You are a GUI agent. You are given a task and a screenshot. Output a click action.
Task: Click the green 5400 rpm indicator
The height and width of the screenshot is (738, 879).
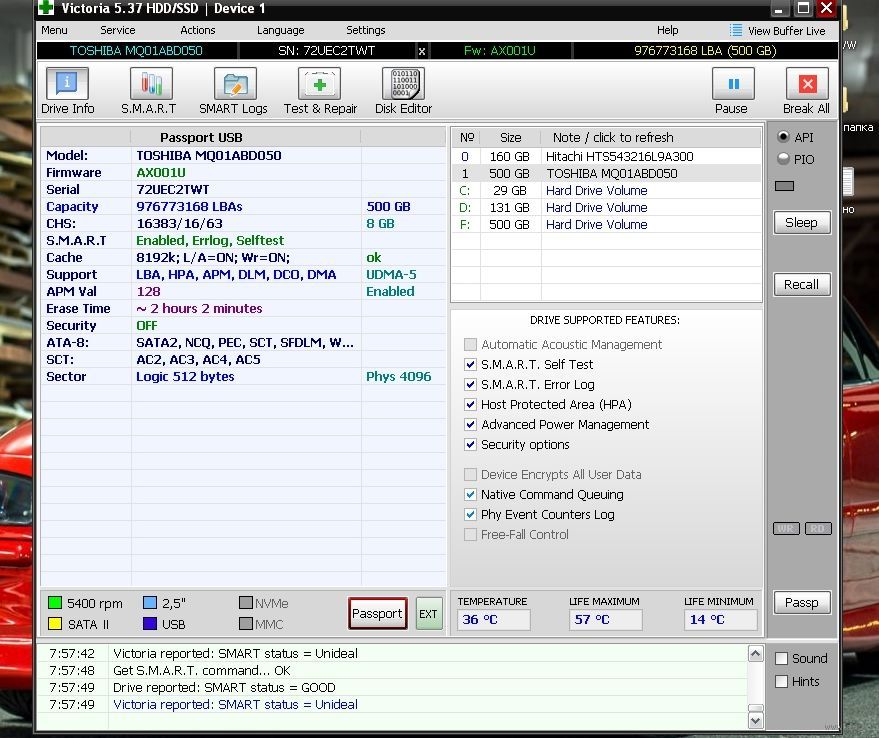click(x=54, y=603)
